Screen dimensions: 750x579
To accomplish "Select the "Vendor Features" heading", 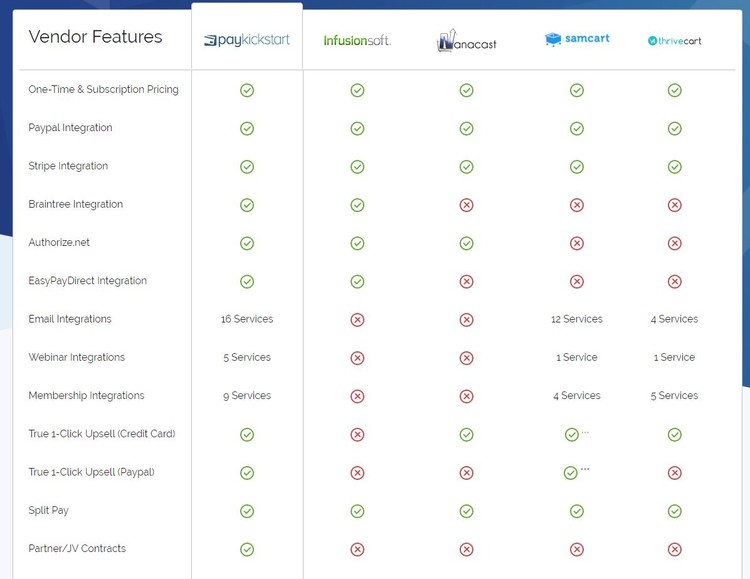I will pos(95,36).
